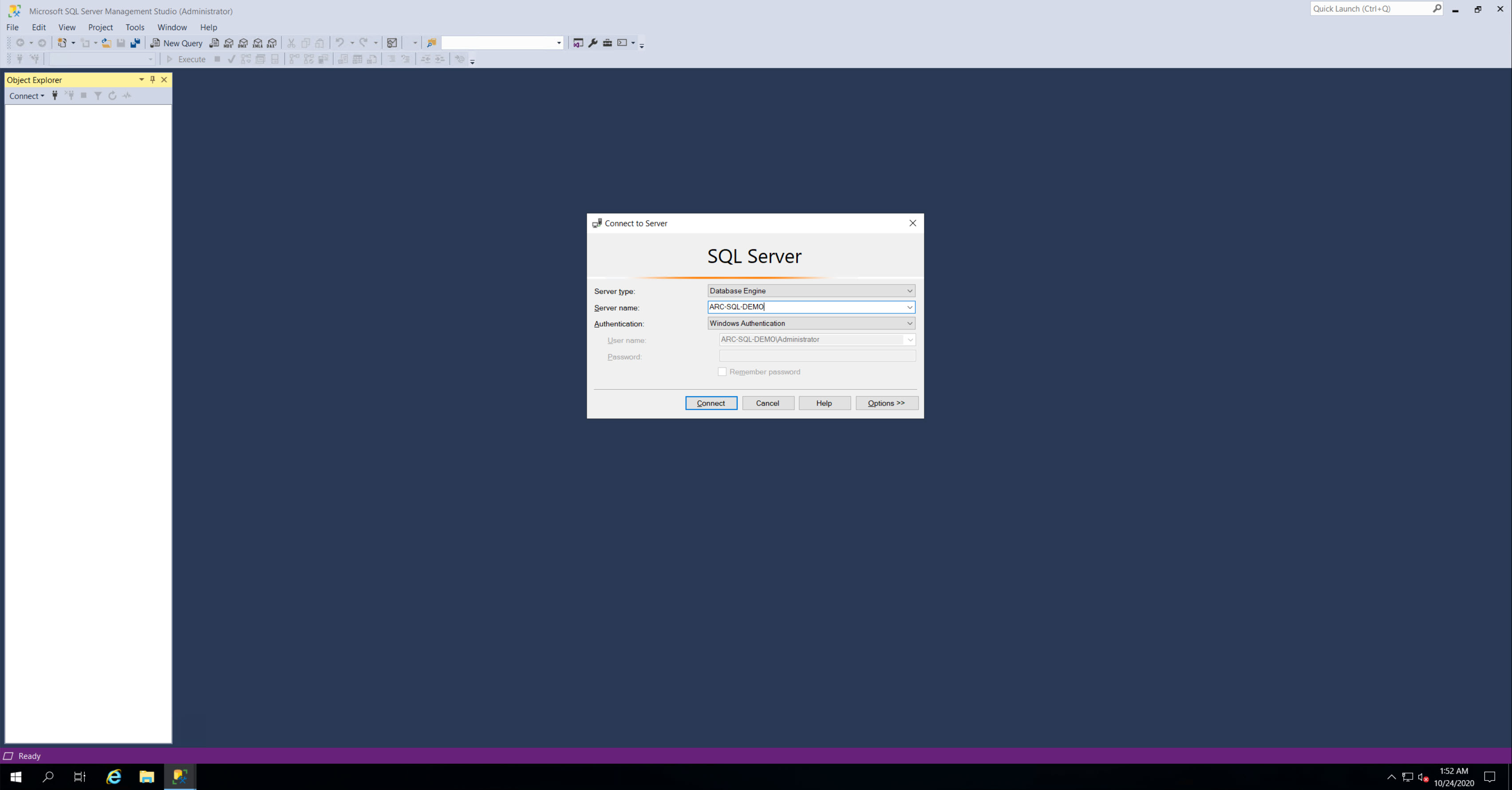The image size is (1512, 790).
Task: Open a new MDX query
Action: (229, 43)
